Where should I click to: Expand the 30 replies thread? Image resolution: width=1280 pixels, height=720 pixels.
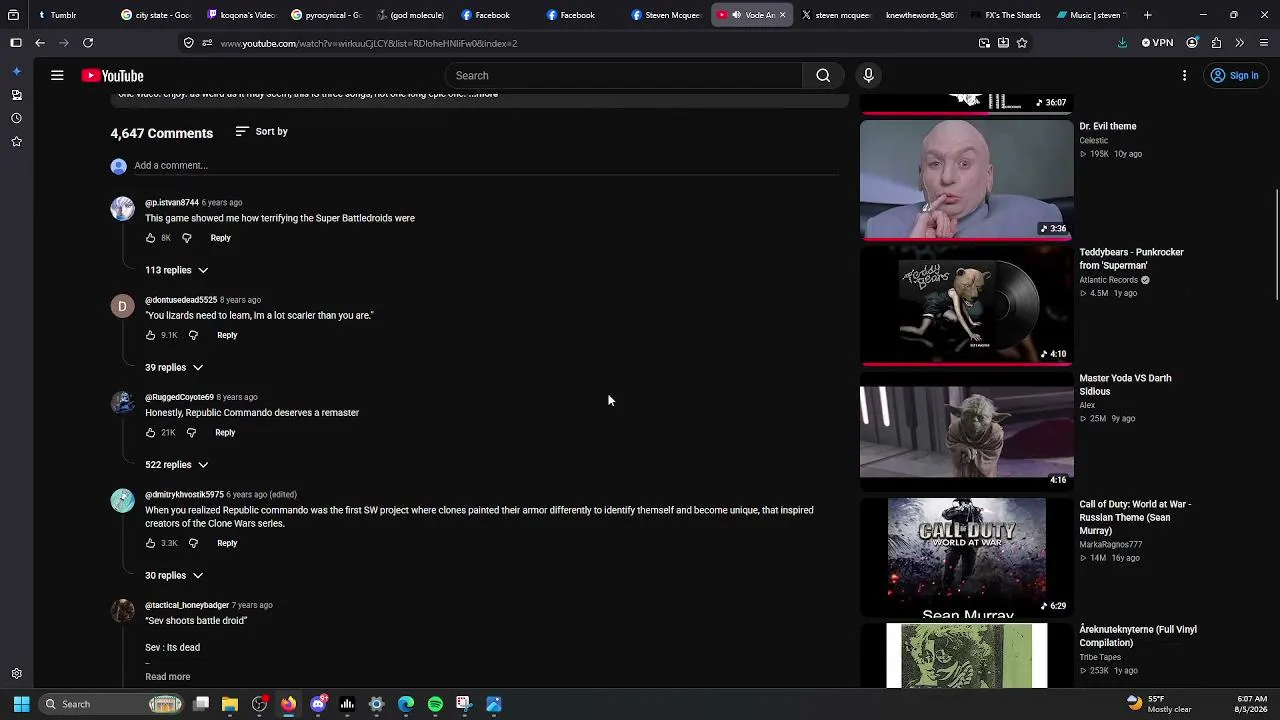[174, 575]
